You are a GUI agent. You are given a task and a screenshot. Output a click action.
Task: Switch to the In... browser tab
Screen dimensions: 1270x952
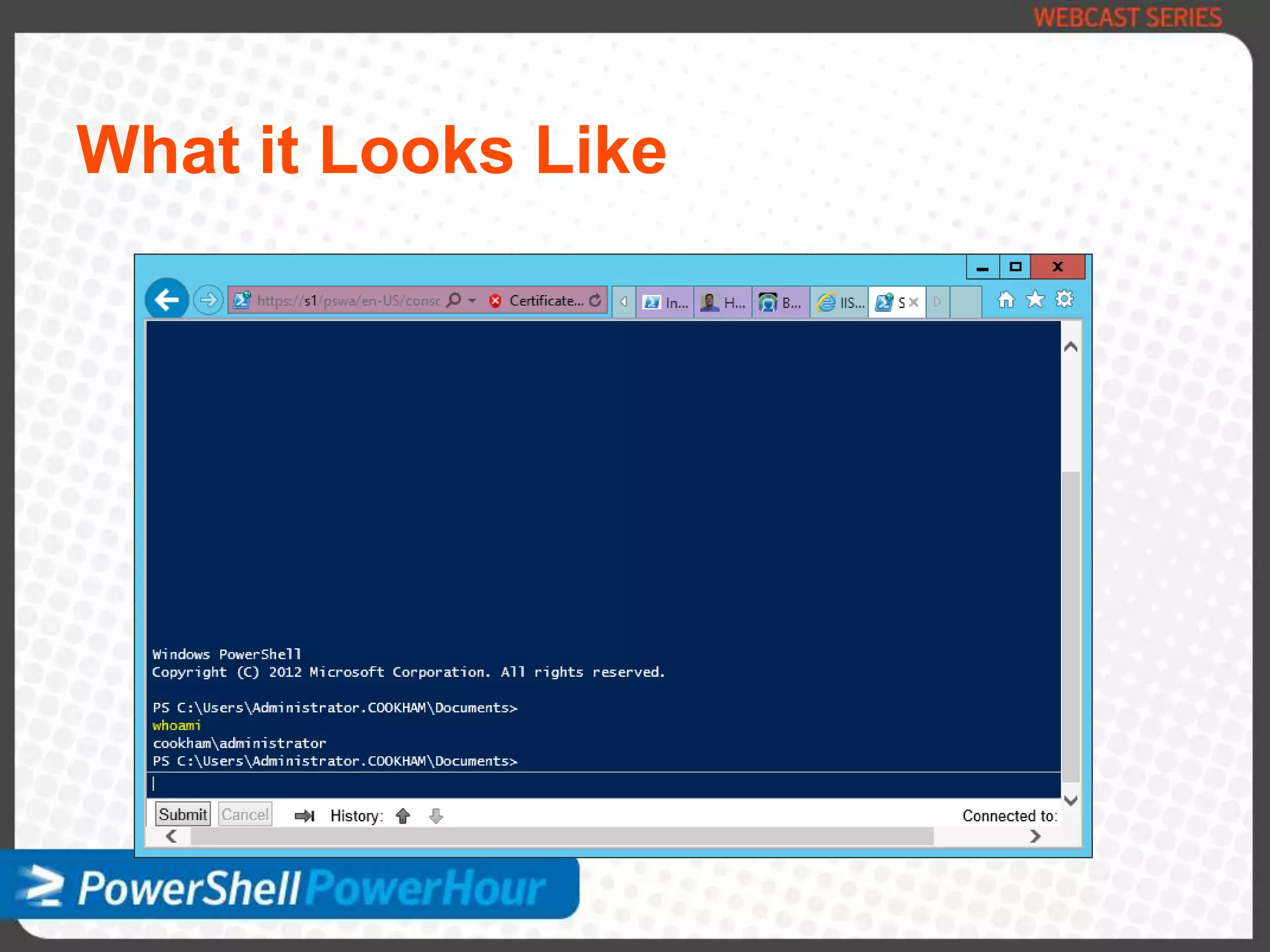tap(665, 302)
